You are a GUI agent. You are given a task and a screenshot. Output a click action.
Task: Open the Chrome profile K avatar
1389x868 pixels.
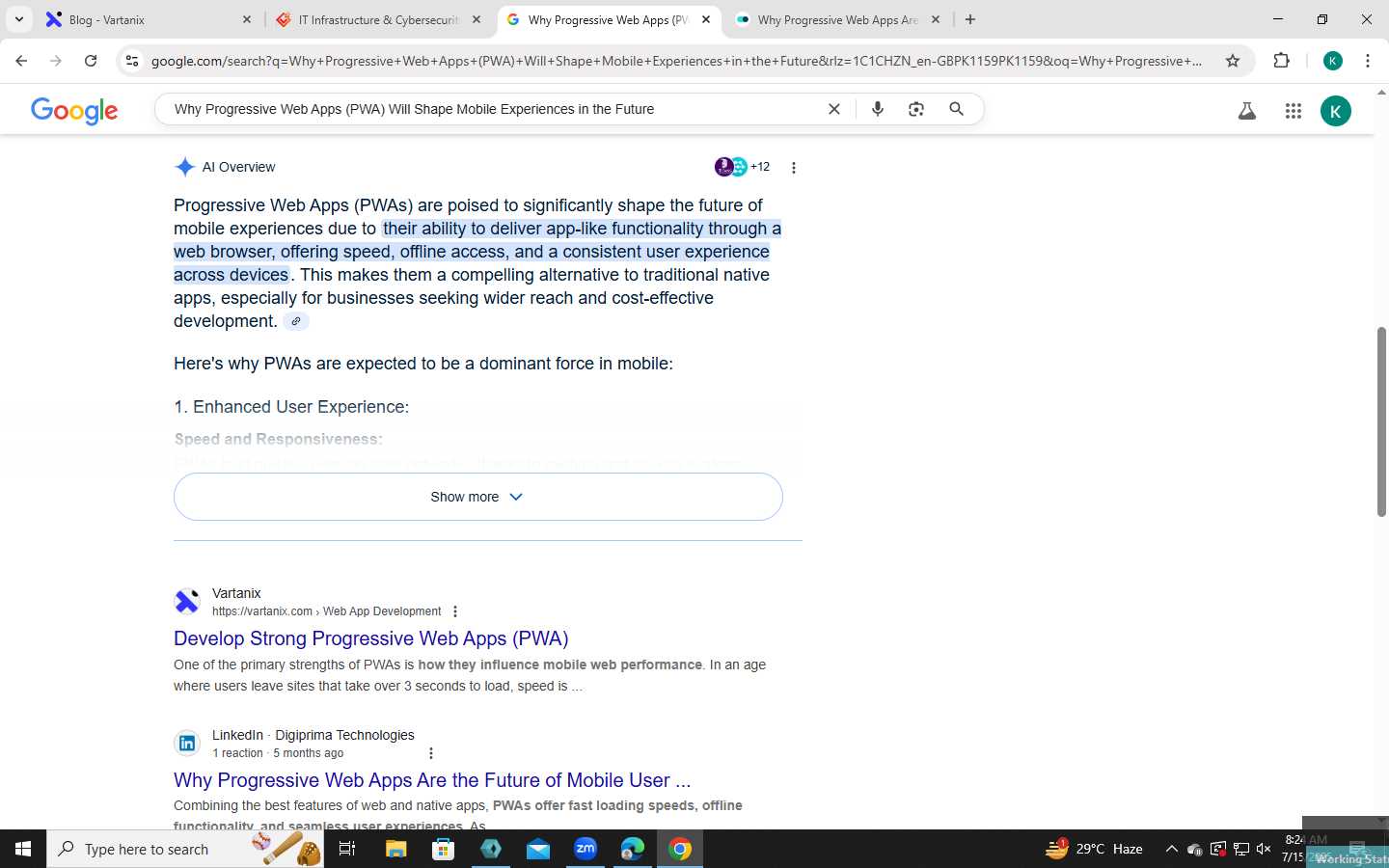tap(1333, 61)
